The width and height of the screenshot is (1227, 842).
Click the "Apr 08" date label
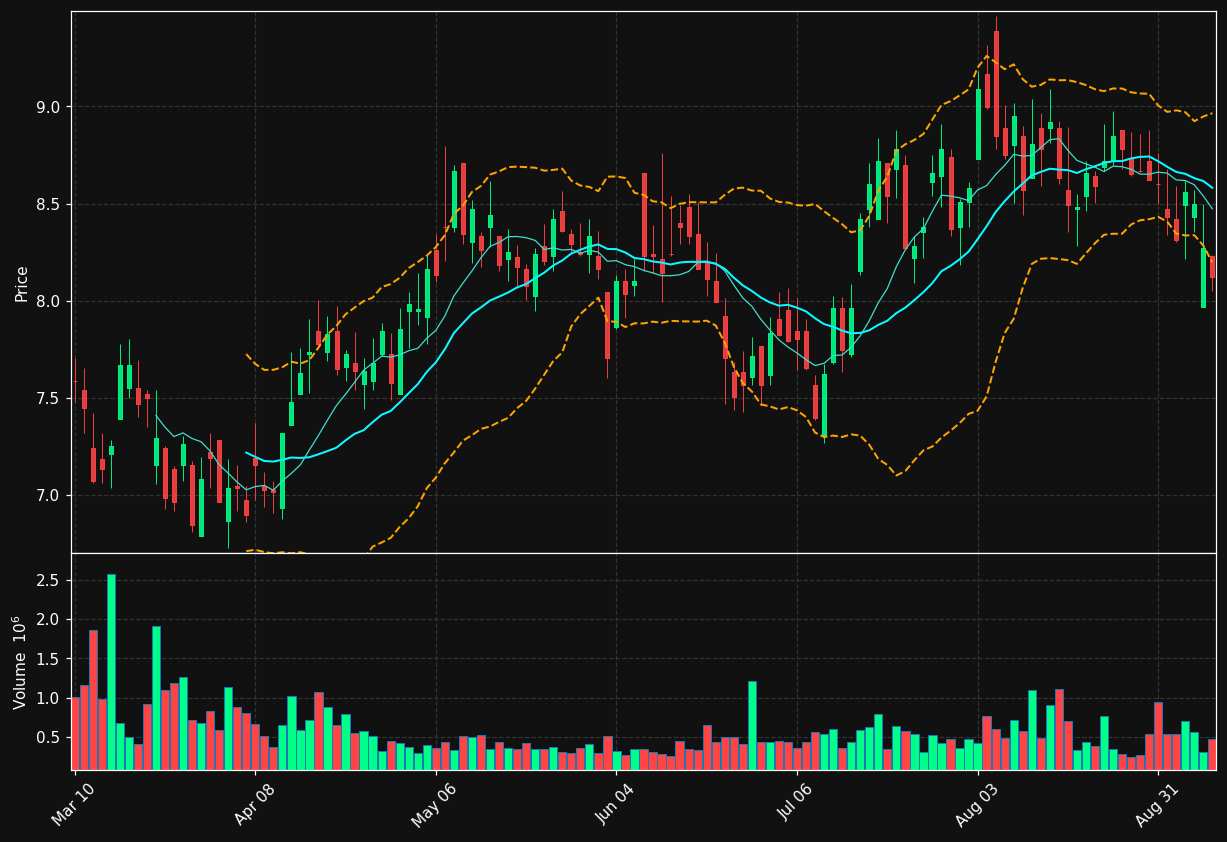tap(253, 802)
